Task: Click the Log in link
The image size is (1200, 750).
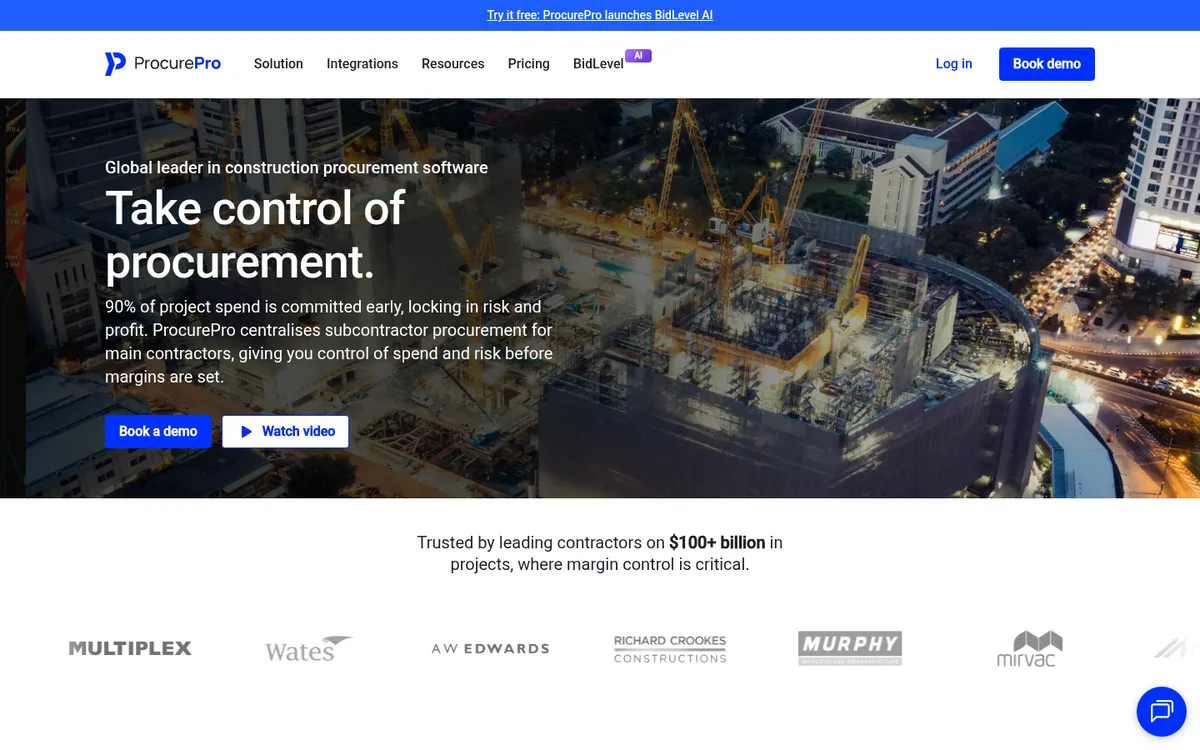Action: (x=954, y=64)
